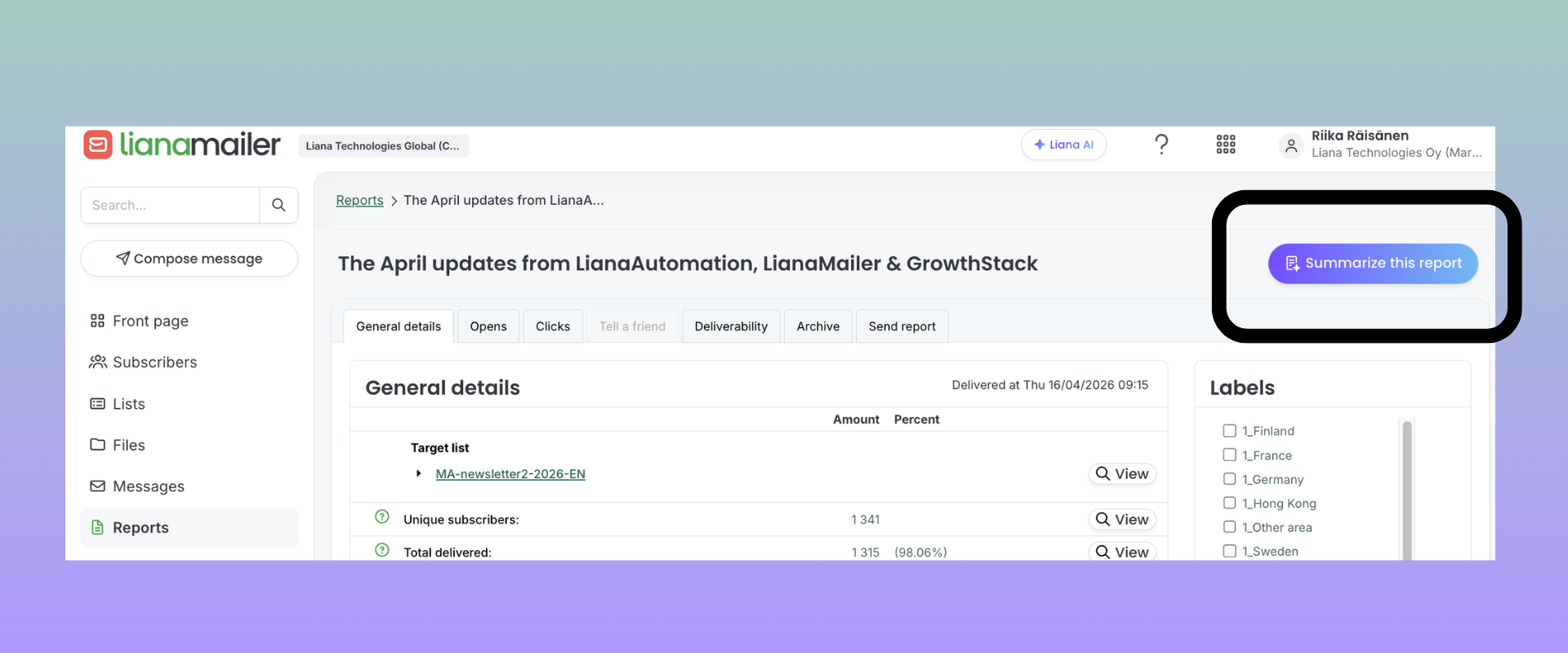Open Files in the sidebar
The height and width of the screenshot is (653, 1568).
(189, 445)
